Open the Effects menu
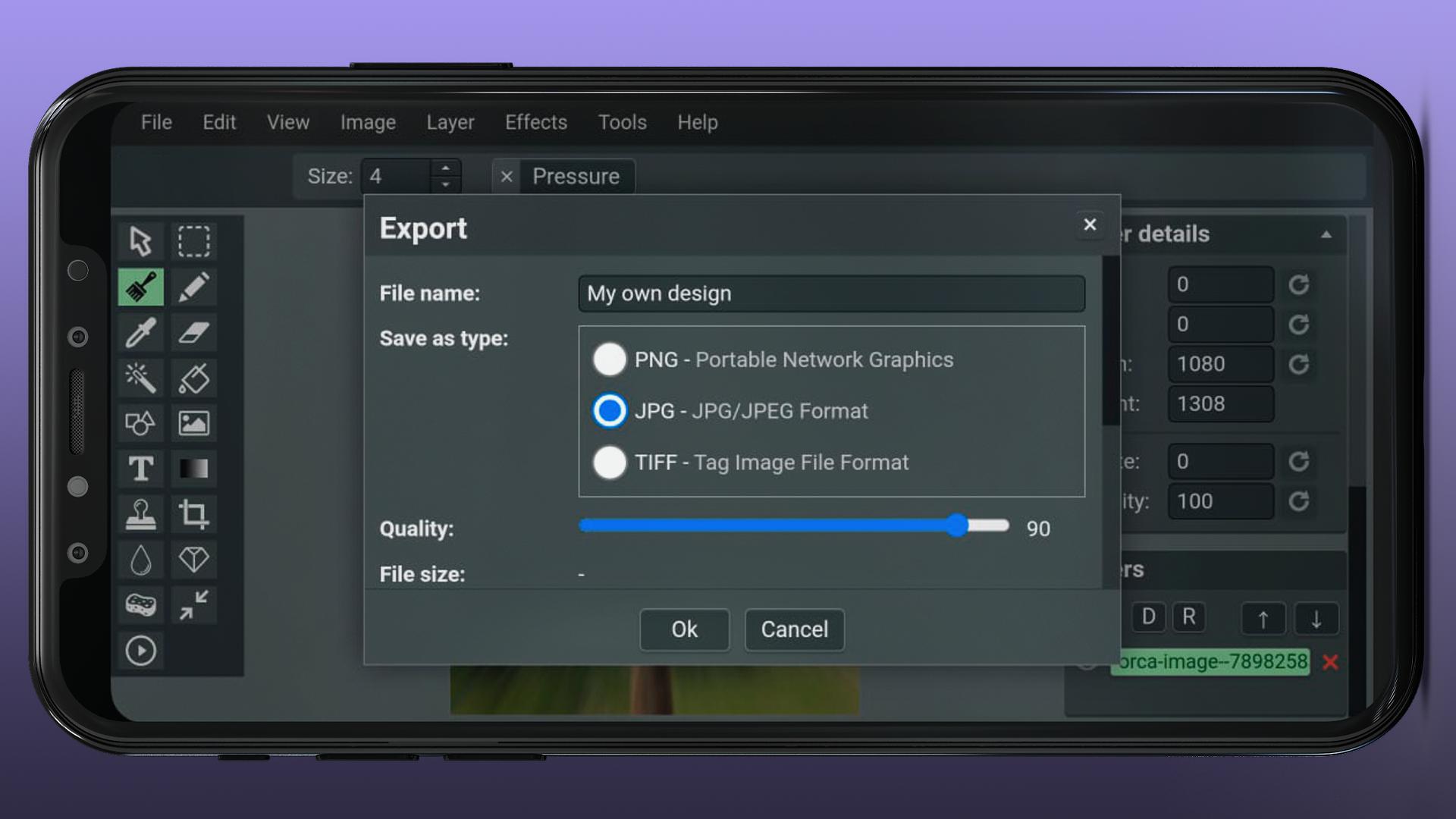Screen dimensions: 1456x819 coord(536,122)
